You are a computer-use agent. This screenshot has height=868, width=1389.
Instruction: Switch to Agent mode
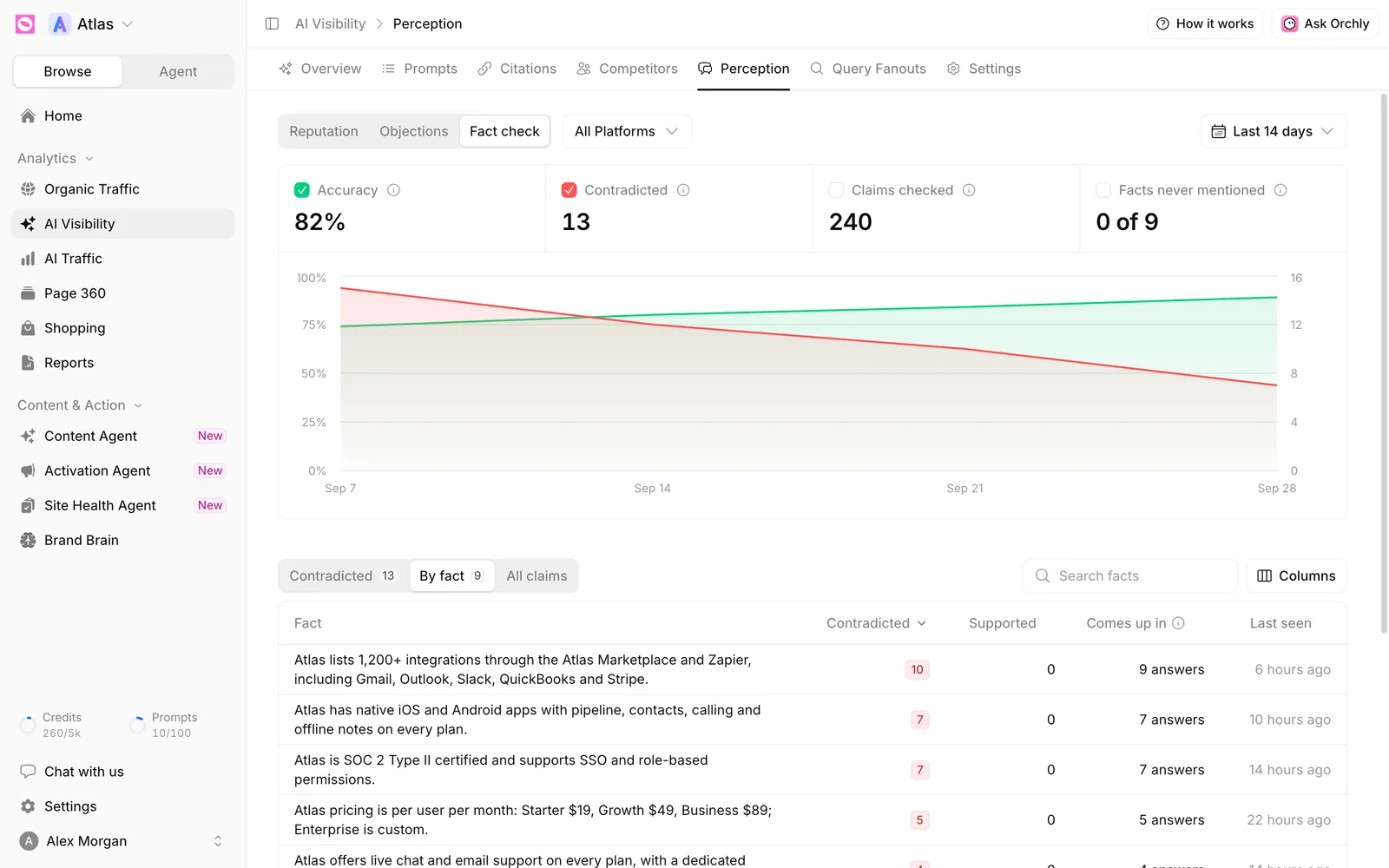pos(178,71)
